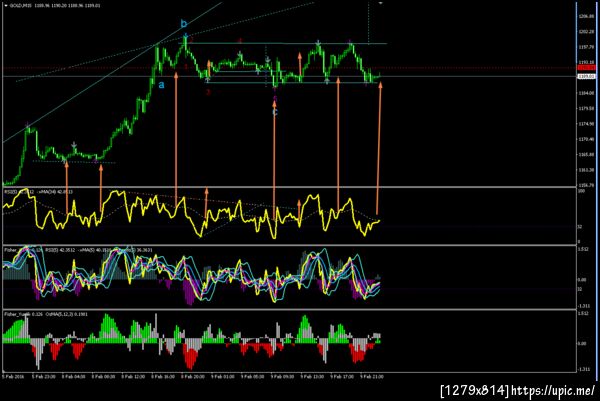Click the 1156.79 price axis label

click(586, 185)
